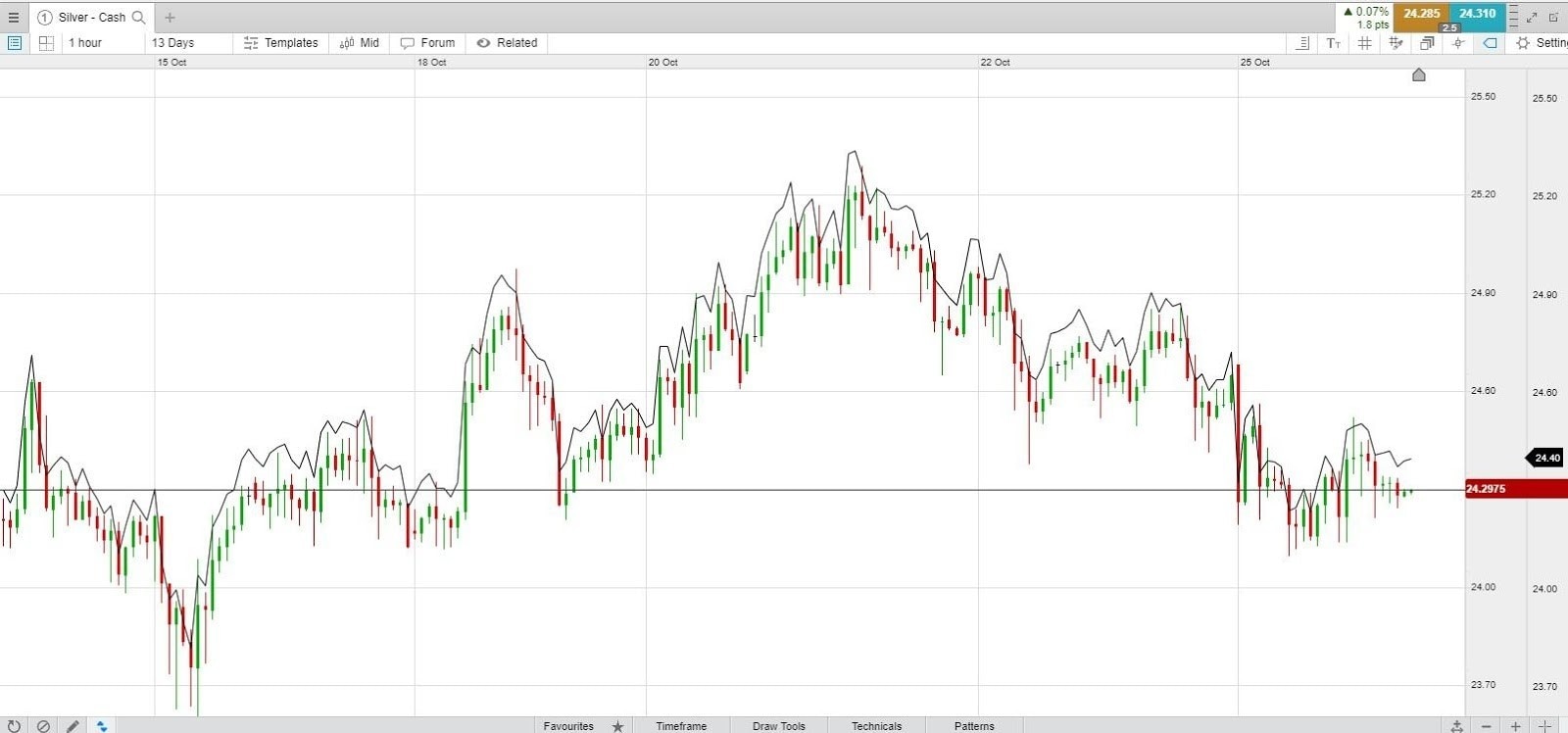Click the crosshair cursor icon in toolbar
Screen dimensions: 1568x733
pyautogui.click(x=1458, y=42)
